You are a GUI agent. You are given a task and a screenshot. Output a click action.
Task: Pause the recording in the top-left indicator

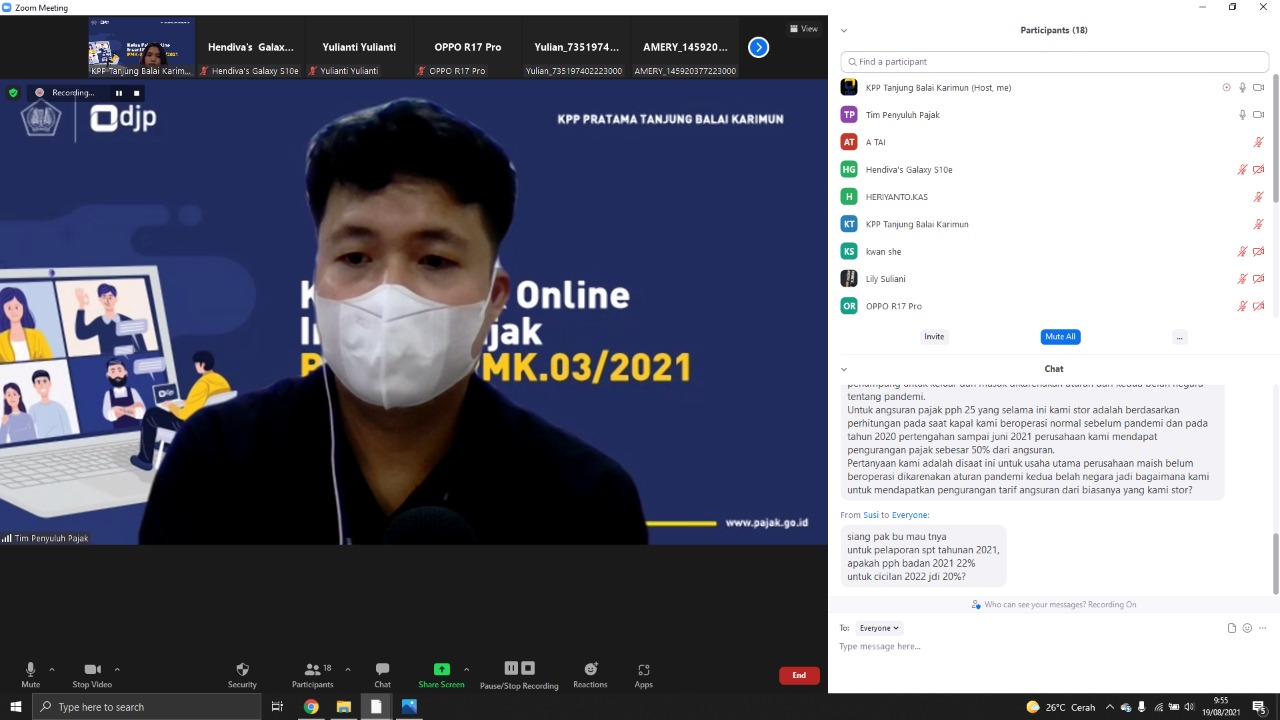click(118, 93)
